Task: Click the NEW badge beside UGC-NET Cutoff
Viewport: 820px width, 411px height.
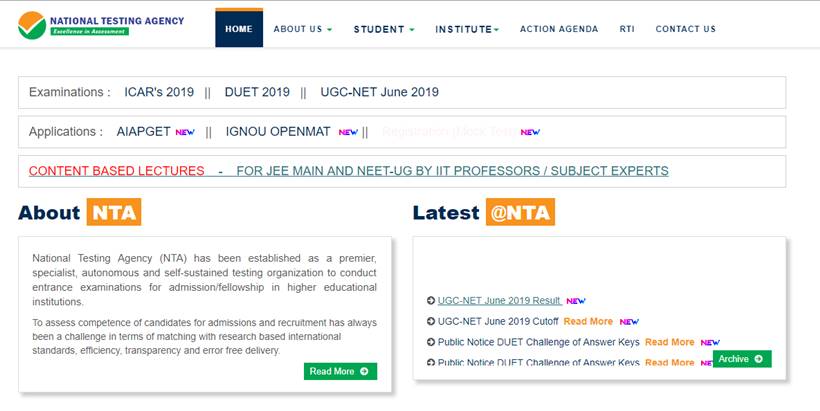Action: pos(629,322)
